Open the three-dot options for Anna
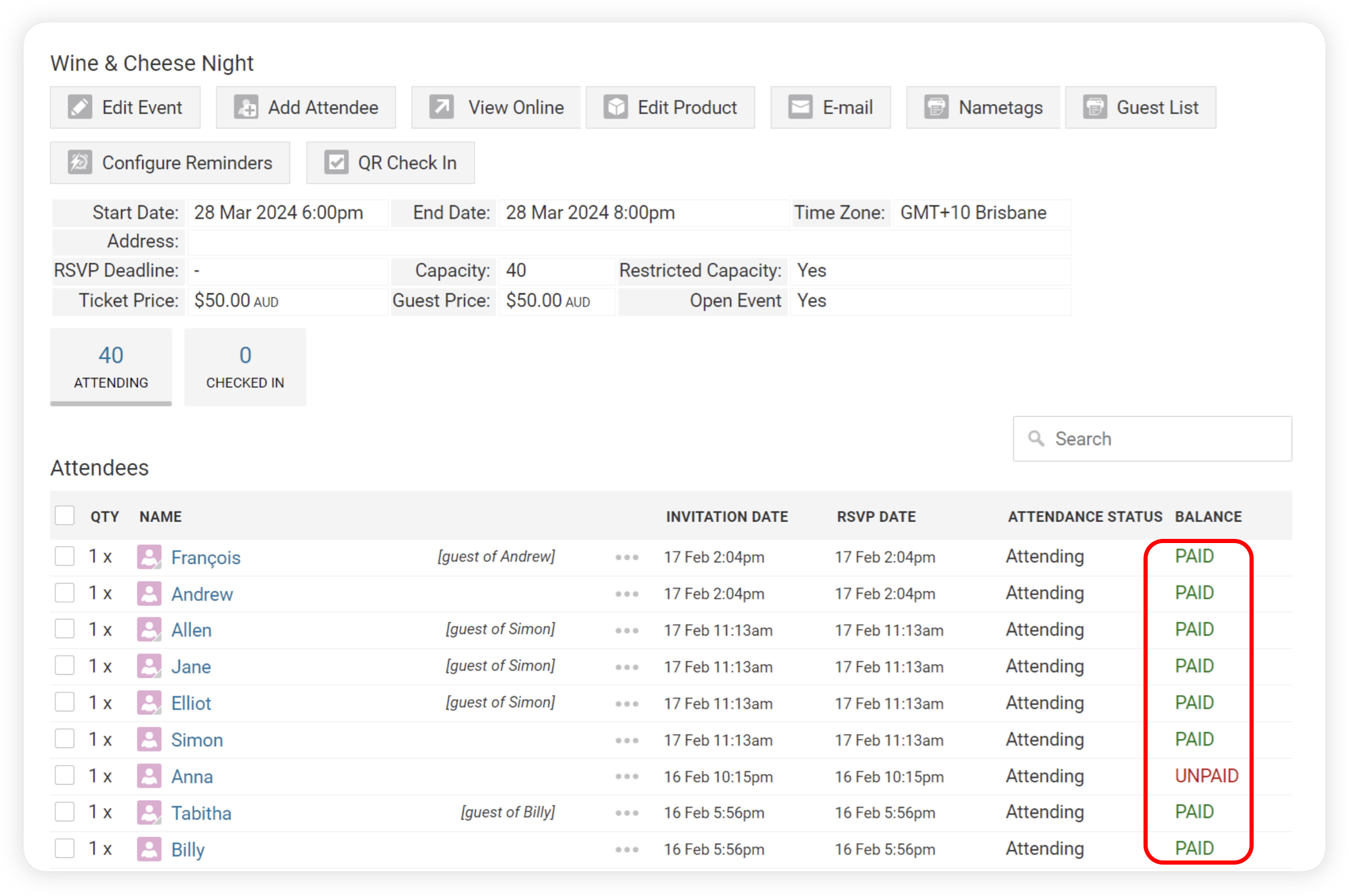Viewport: 1349px width, 896px height. [x=627, y=776]
